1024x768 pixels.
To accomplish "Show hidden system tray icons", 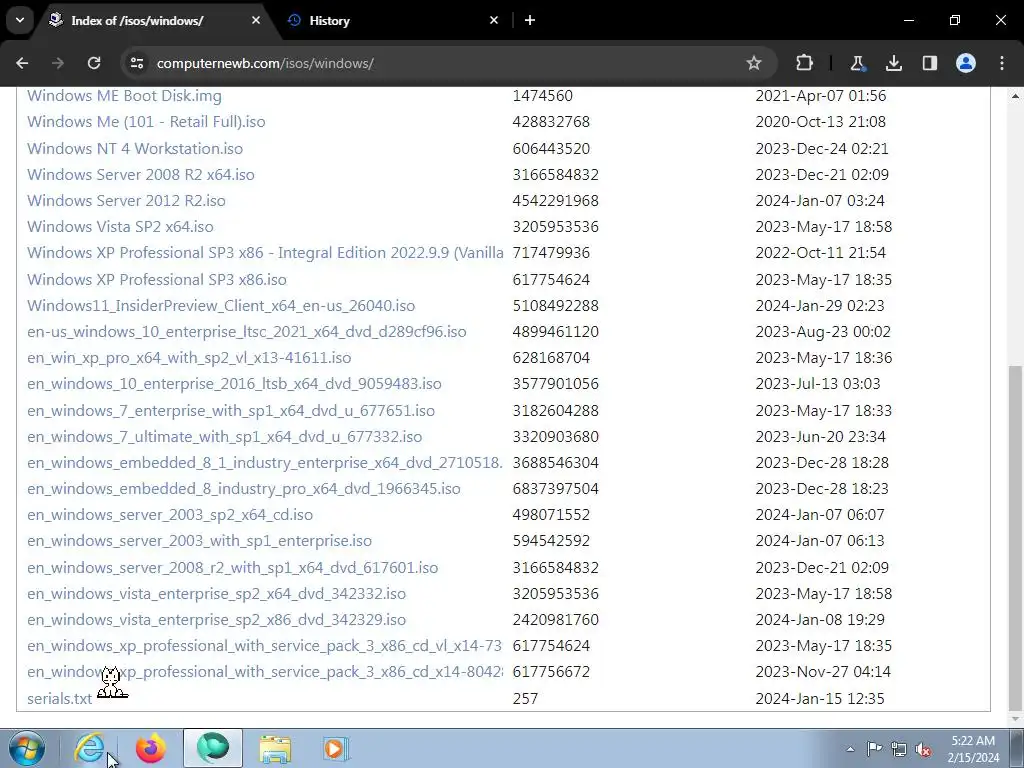I will [850, 749].
